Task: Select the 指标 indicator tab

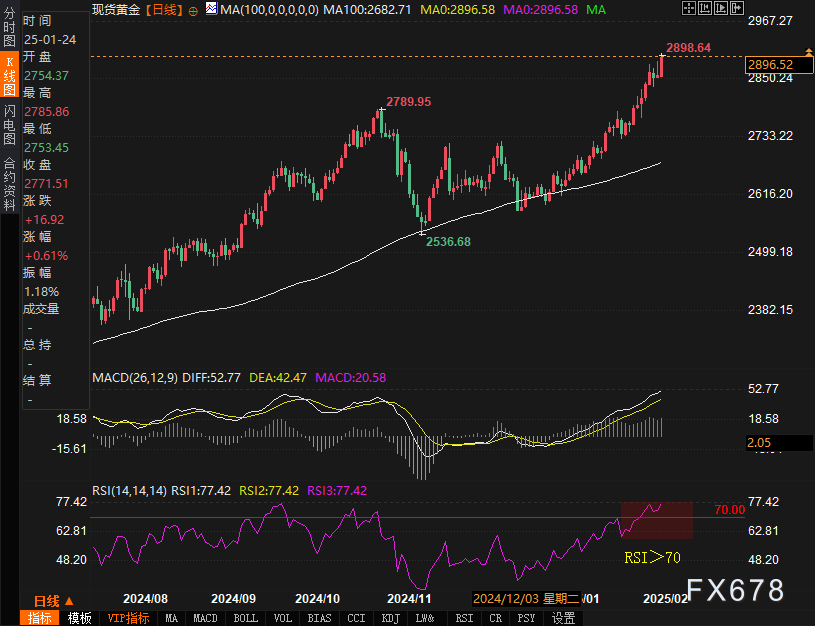Action: coord(40,618)
